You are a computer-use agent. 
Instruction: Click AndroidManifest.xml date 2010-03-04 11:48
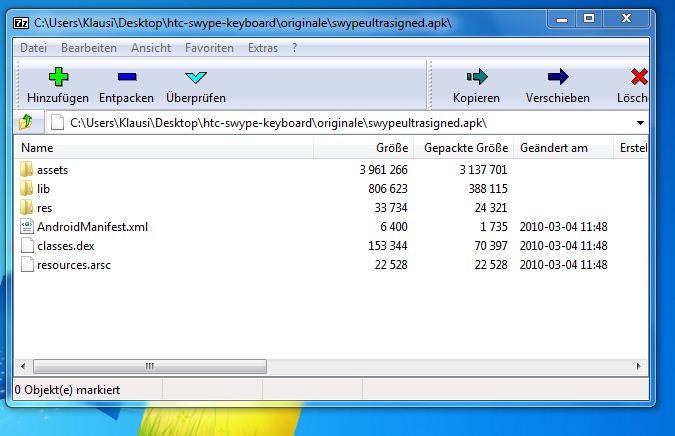[564, 226]
